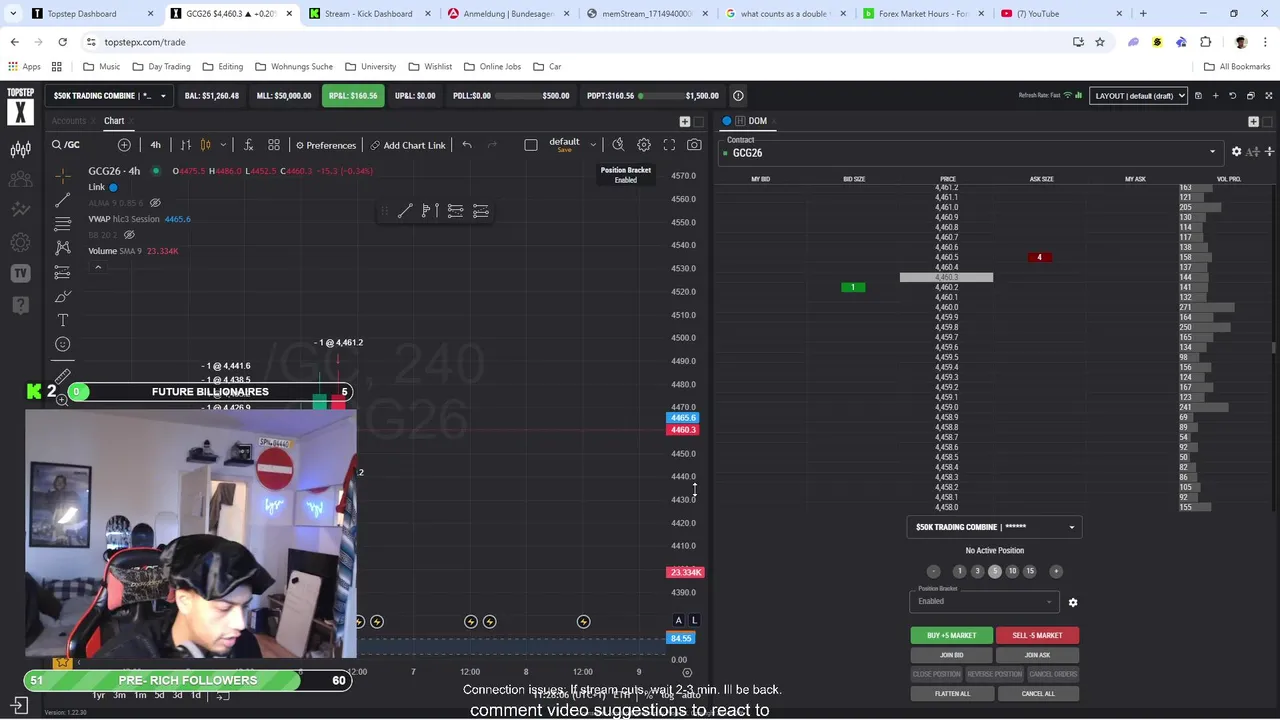Undo the last chart action

467,145
